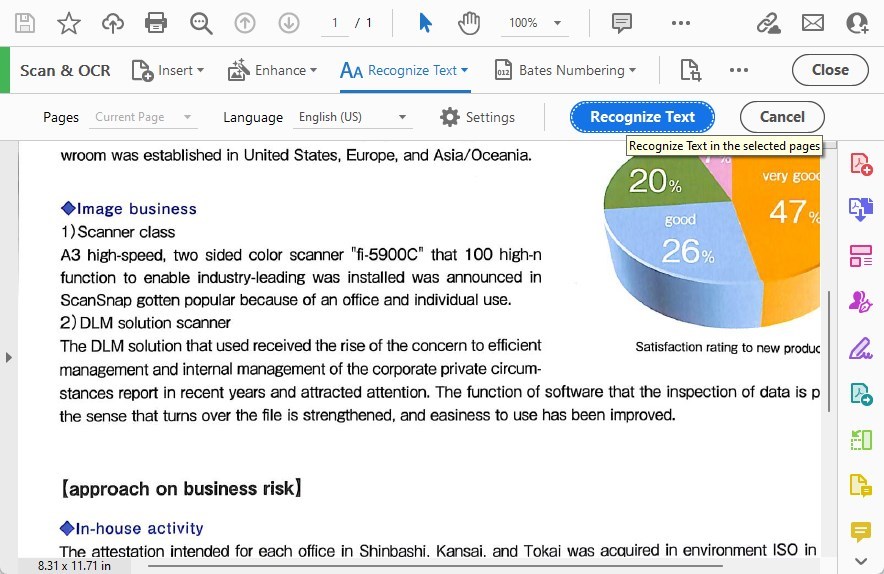Open the share with others person icon

858,23
